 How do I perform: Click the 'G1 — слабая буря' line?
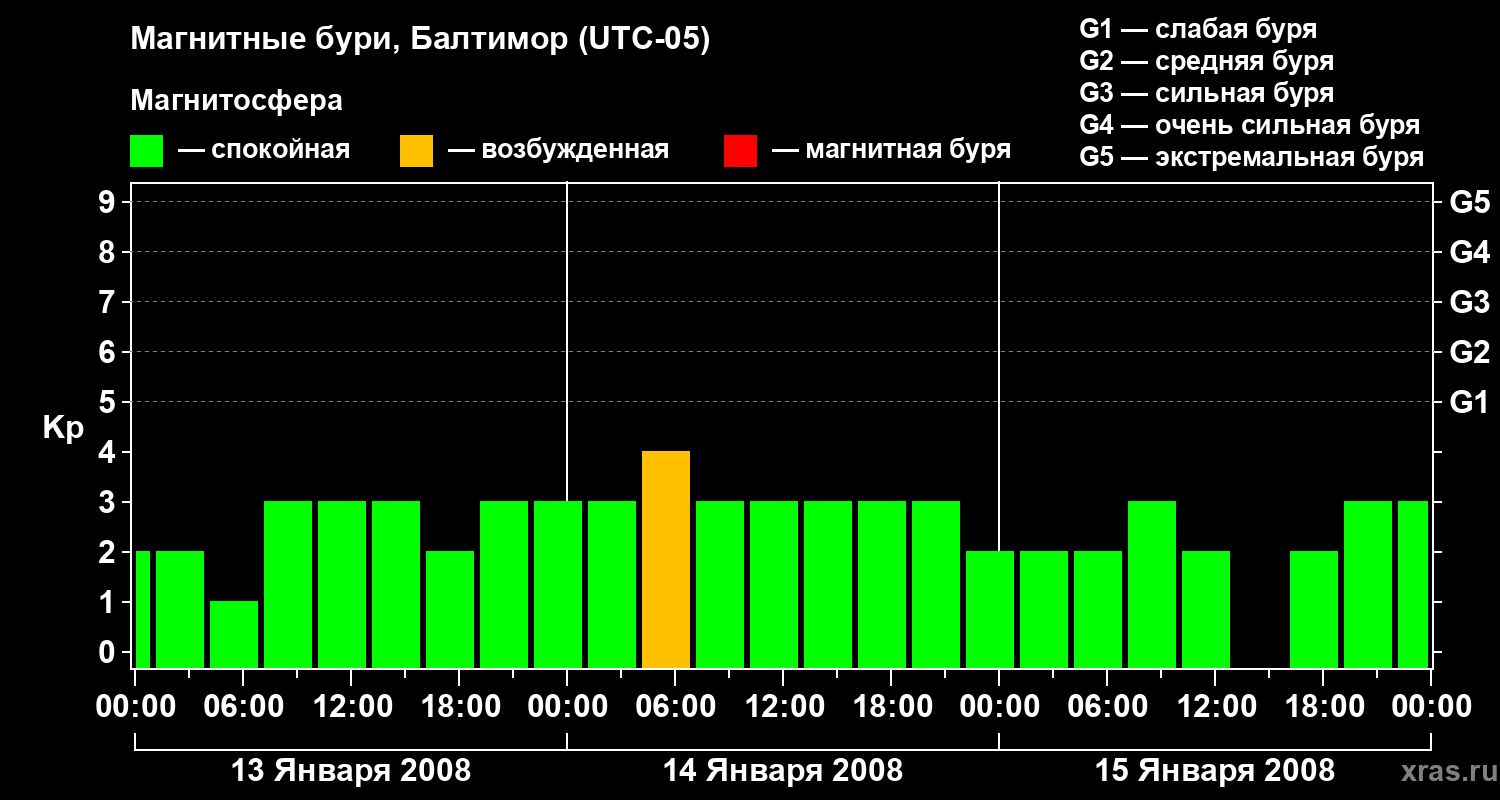coord(1198,28)
